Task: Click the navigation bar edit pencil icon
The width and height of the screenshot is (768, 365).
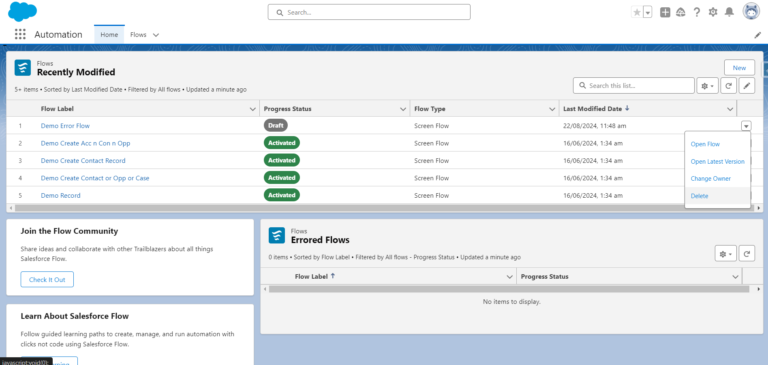Action: pyautogui.click(x=757, y=35)
